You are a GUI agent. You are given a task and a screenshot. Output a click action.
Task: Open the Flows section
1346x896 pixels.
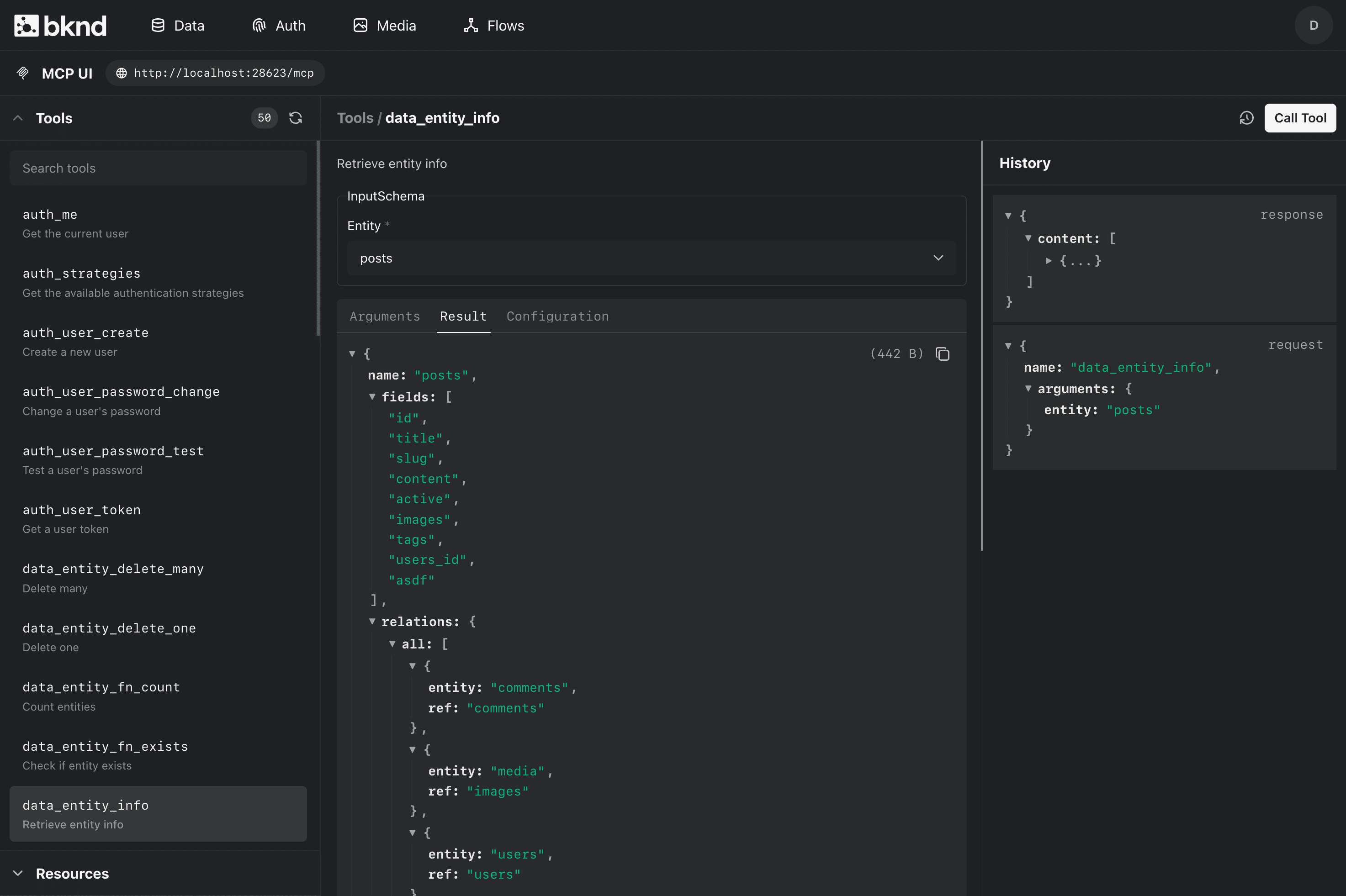click(494, 26)
